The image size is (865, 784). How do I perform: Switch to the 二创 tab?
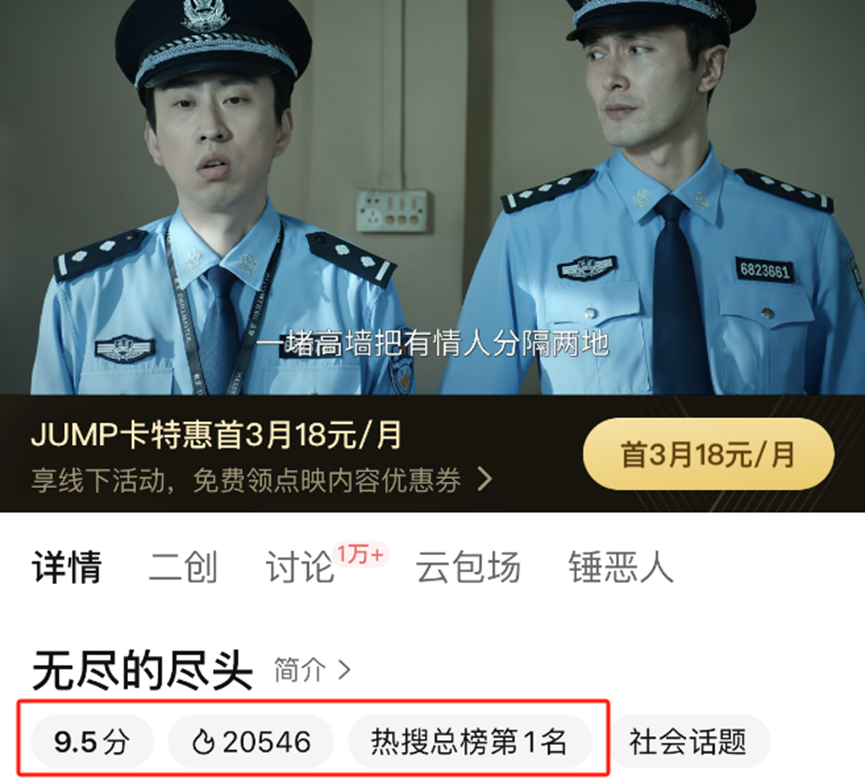[x=183, y=567]
